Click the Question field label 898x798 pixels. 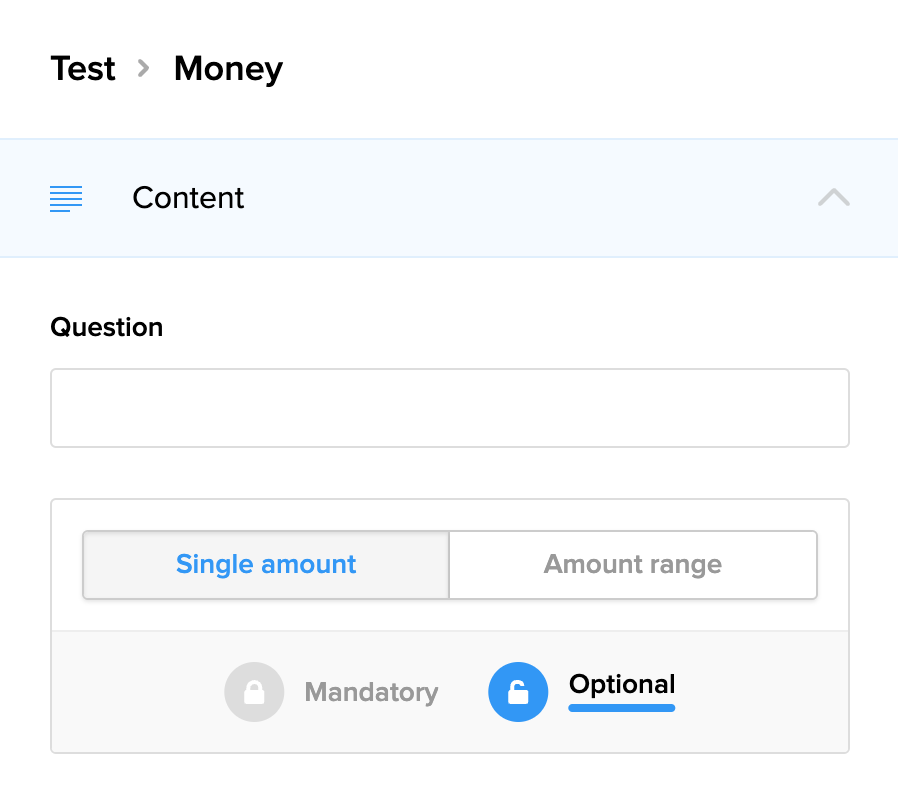click(106, 327)
